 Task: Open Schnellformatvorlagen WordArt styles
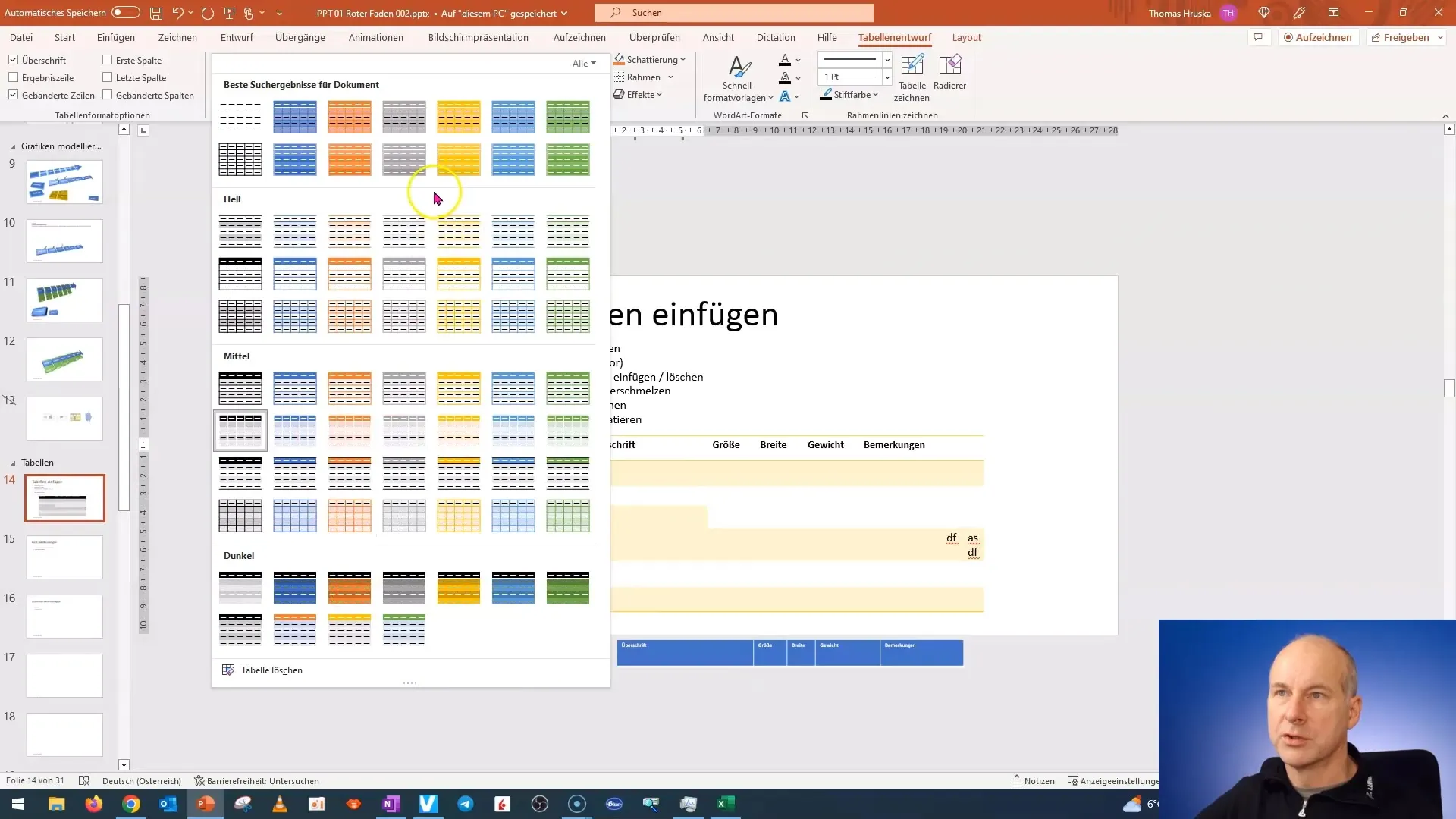click(739, 77)
